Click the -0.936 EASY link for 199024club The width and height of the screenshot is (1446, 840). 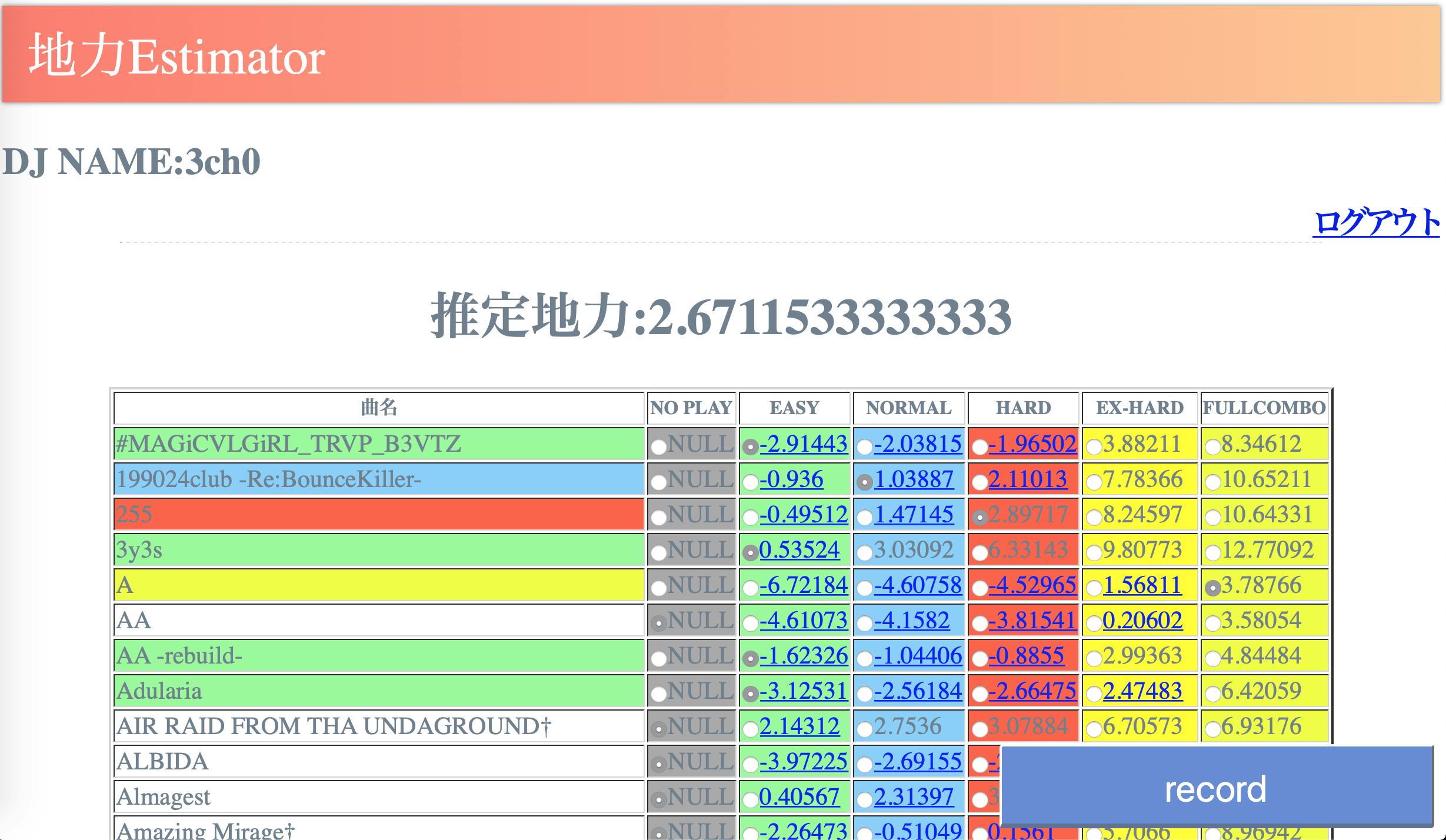(791, 481)
